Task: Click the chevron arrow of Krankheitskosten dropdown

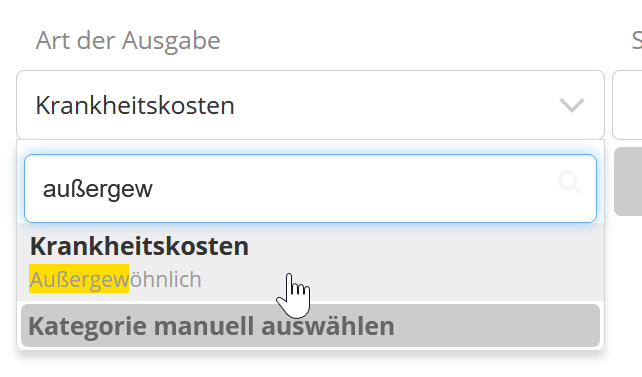Action: tap(572, 105)
